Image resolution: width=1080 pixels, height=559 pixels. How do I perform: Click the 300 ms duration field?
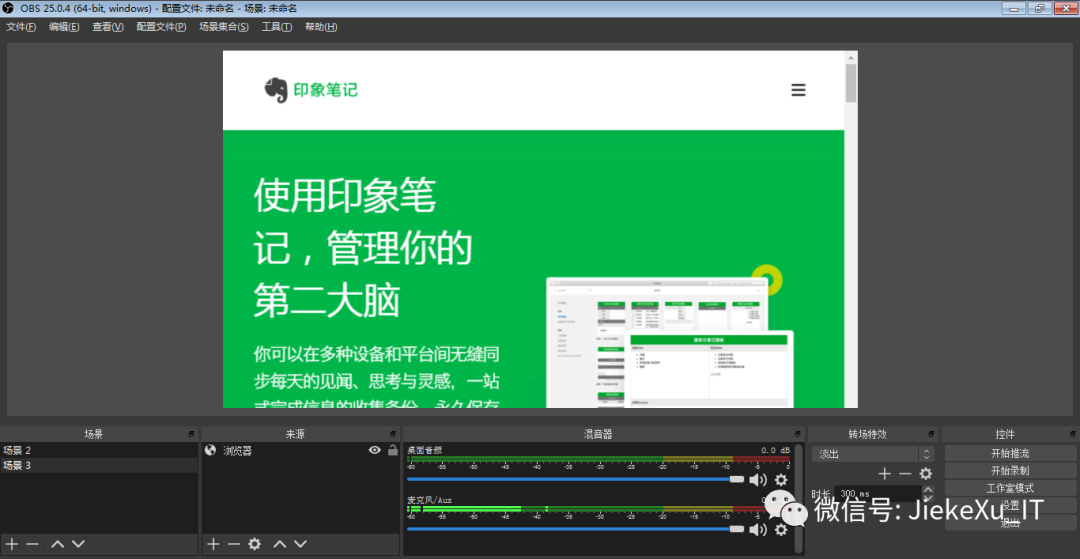[877, 494]
